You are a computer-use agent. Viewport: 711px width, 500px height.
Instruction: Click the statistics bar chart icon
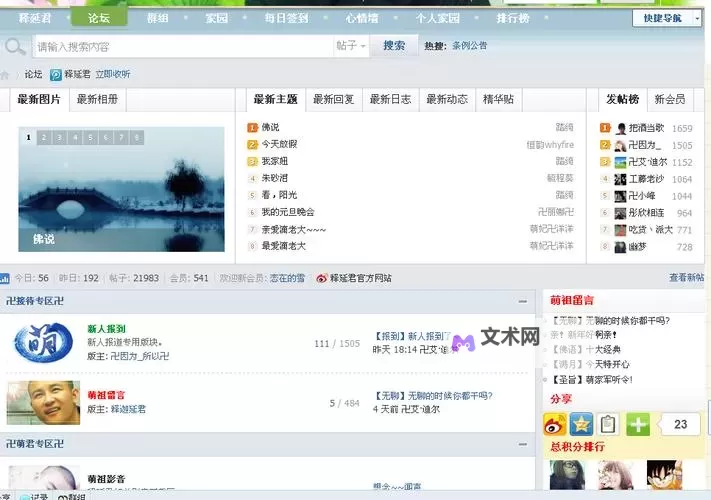(x=5, y=278)
